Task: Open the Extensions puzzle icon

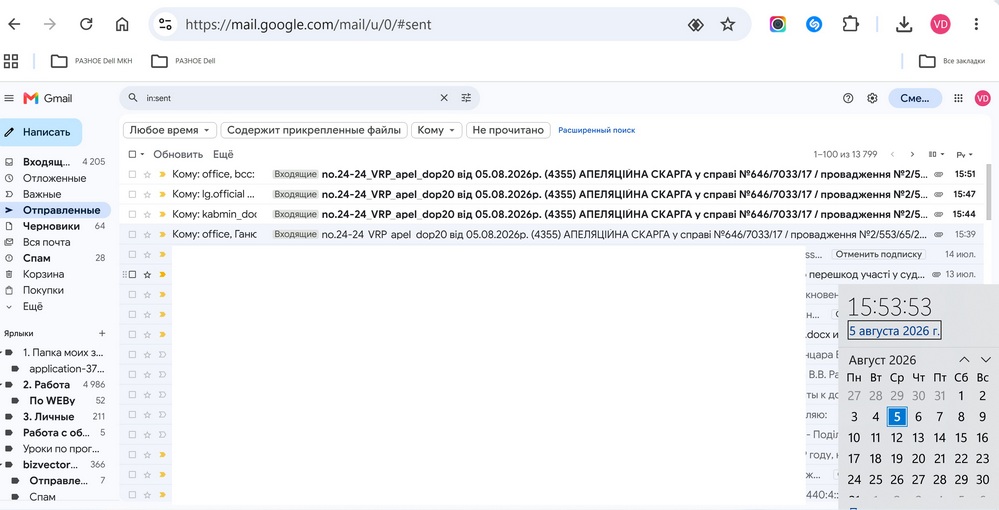Action: (x=850, y=24)
